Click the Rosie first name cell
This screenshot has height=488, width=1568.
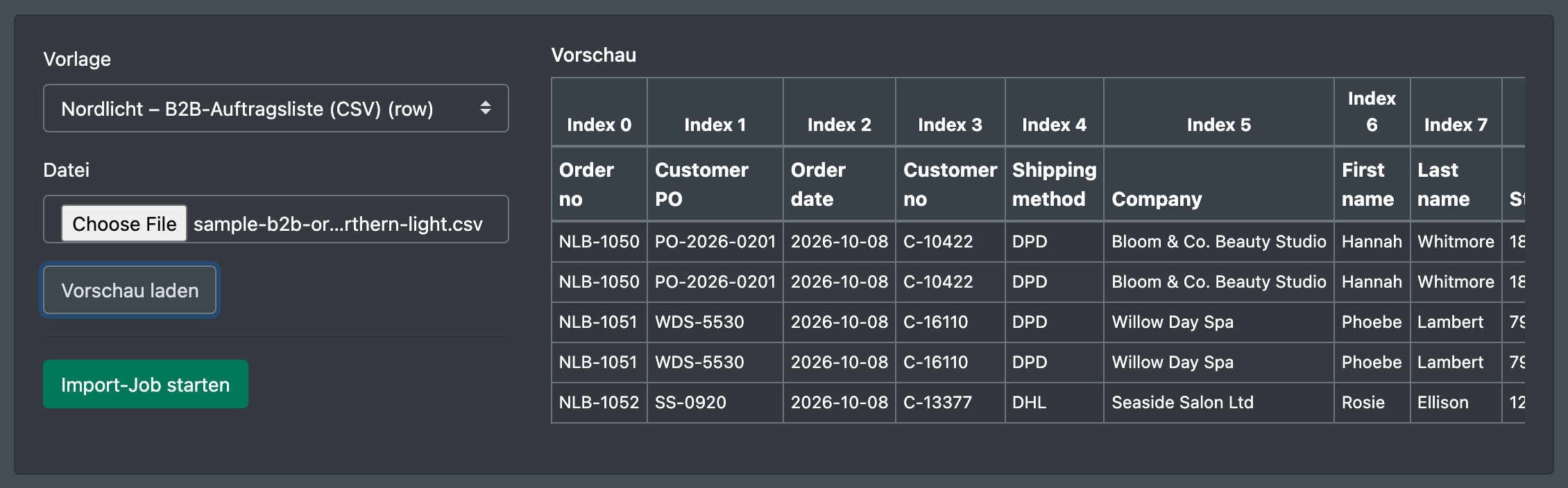[1372, 403]
